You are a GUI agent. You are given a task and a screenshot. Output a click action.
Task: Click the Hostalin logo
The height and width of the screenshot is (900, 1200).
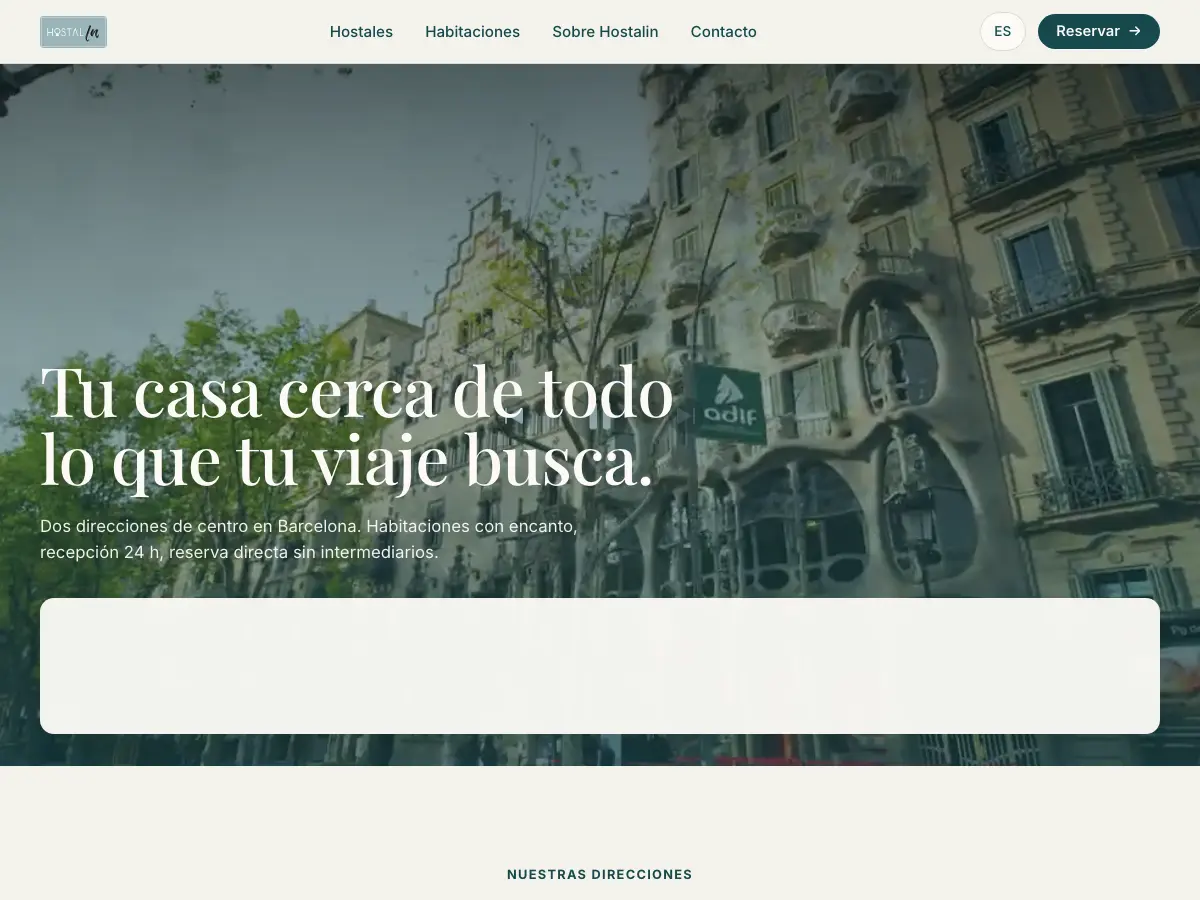[x=73, y=32]
